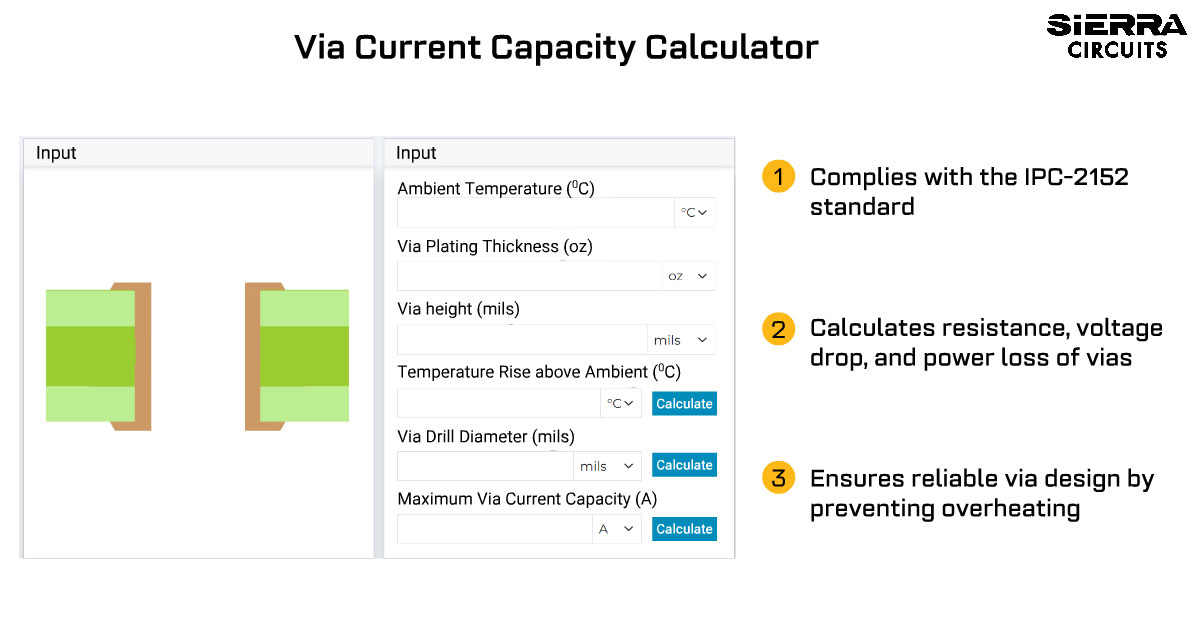1200x628 pixels.
Task: Open the Via Plating Thickness oz dropdown
Action: pos(688,276)
